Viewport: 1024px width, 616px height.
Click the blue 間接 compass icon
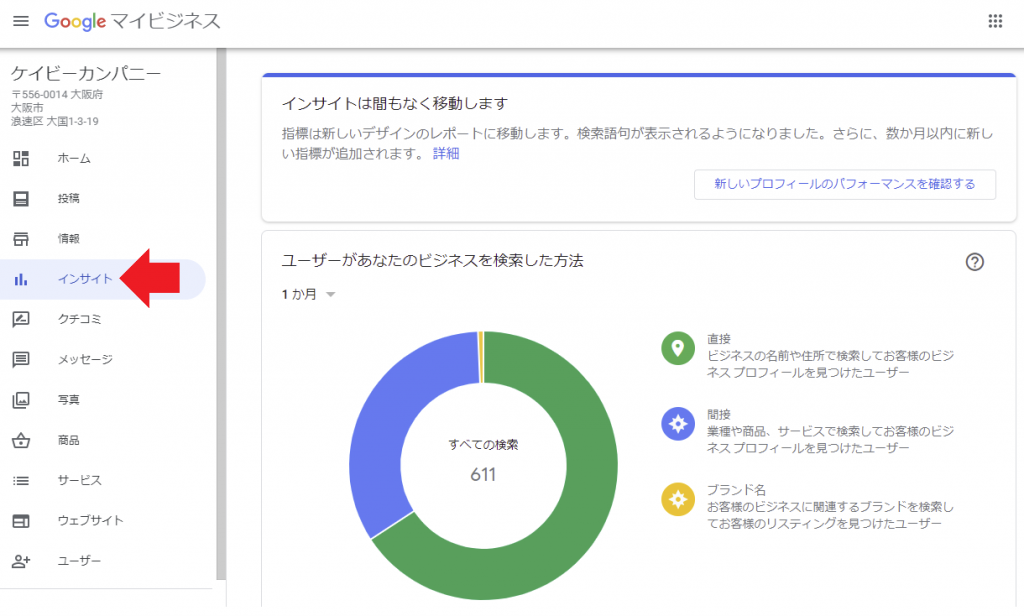678,423
